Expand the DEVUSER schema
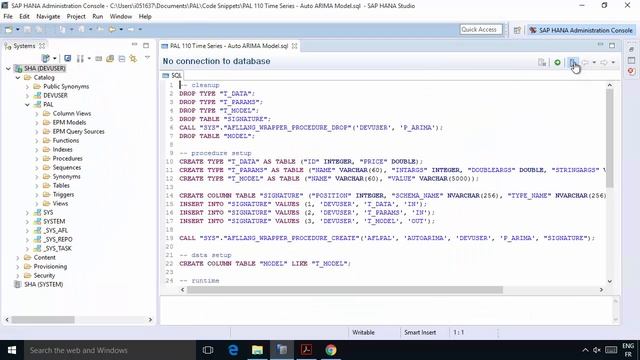 point(27,96)
